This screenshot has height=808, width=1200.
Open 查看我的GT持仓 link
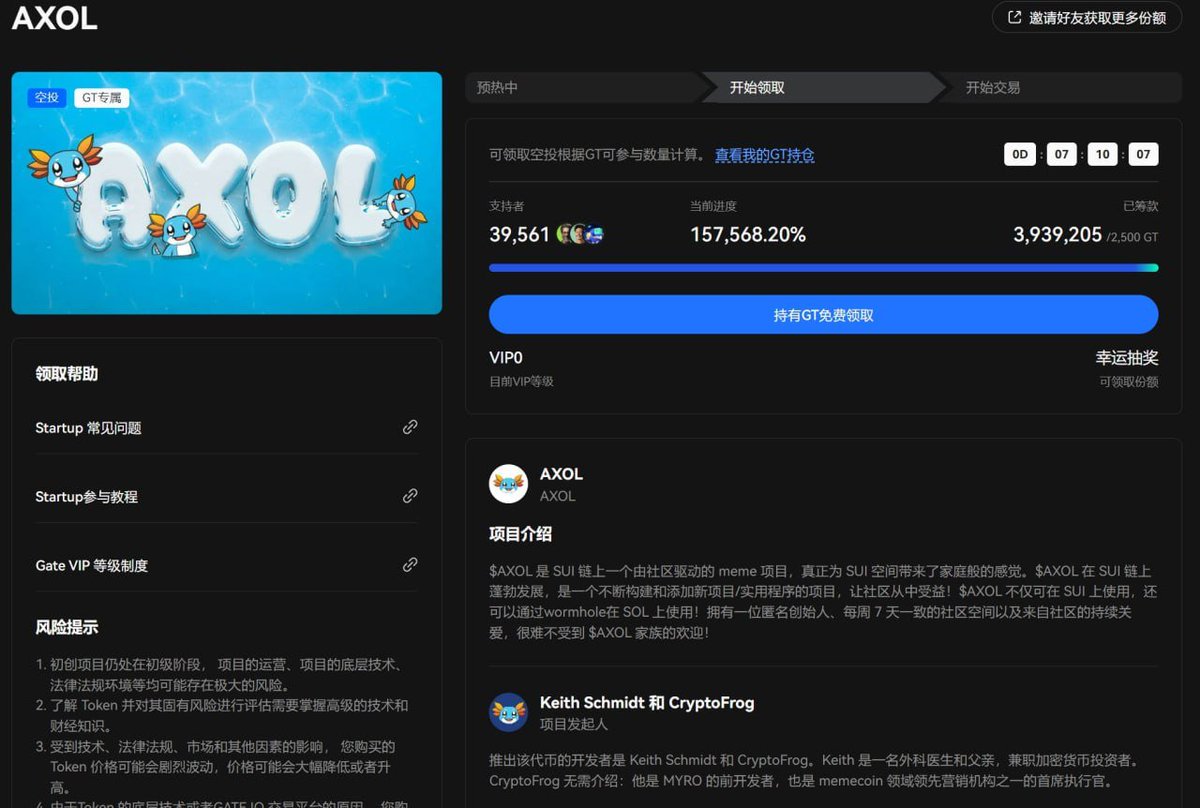coord(764,155)
